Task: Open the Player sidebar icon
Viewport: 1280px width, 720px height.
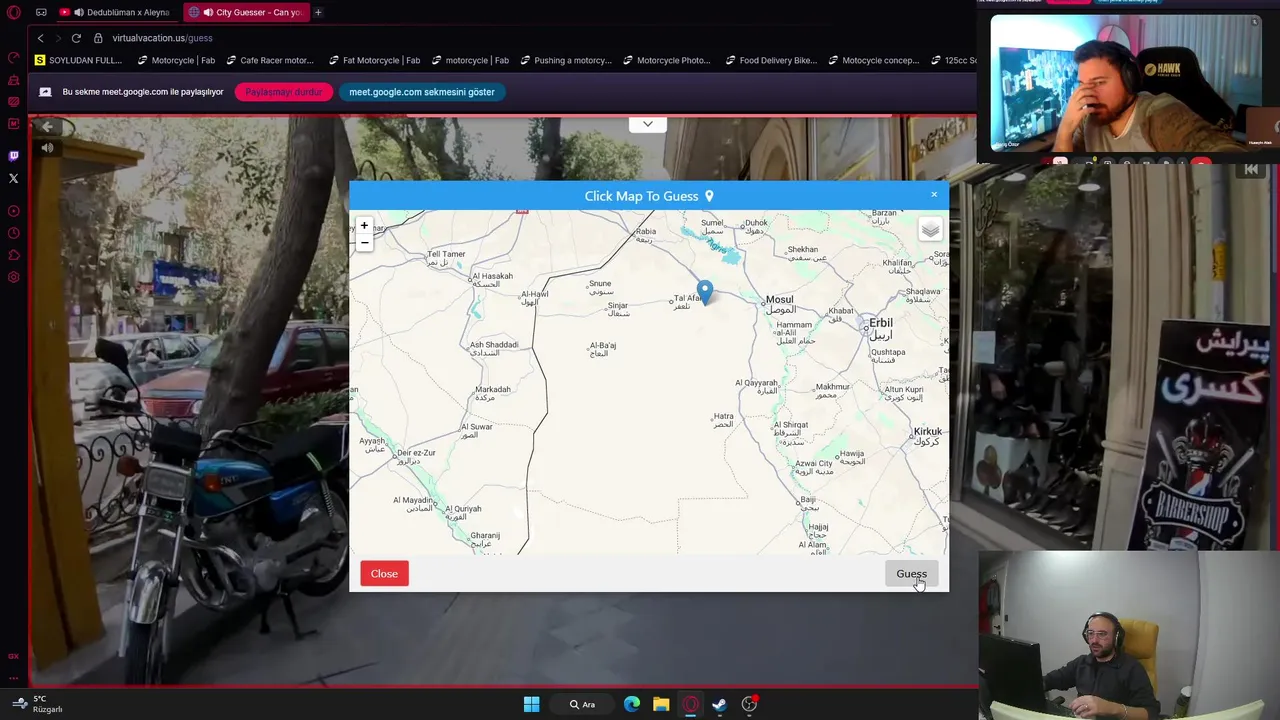Action: pos(13,211)
